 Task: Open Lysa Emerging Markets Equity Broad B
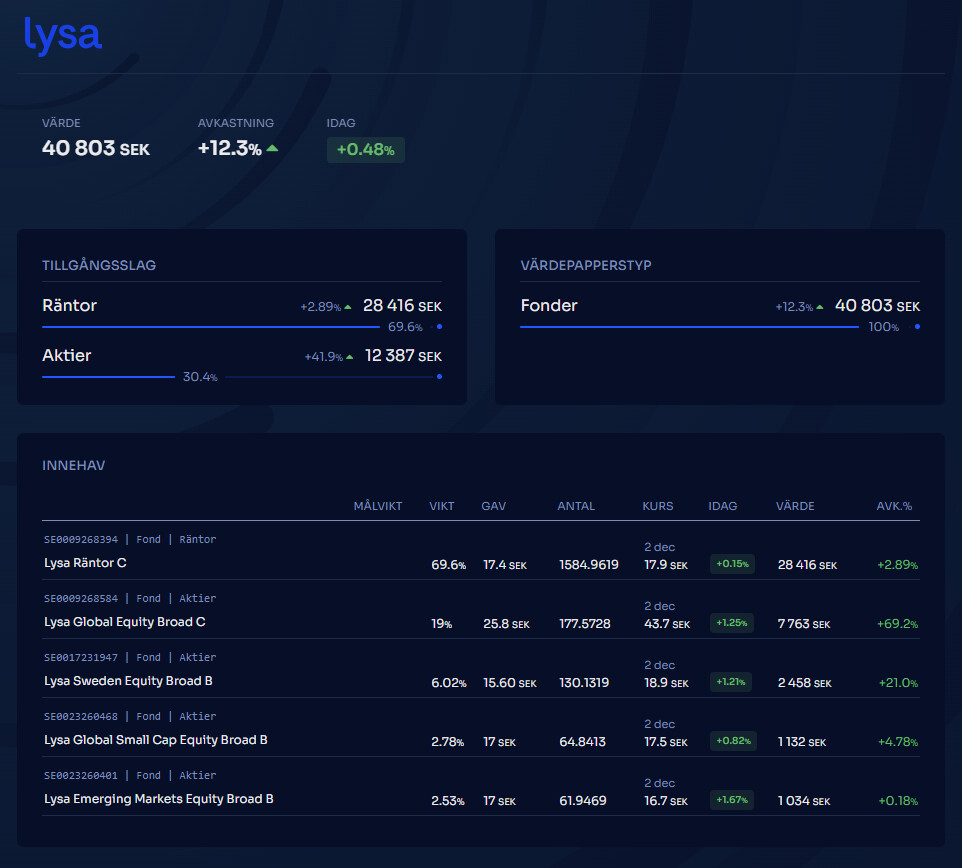(158, 799)
